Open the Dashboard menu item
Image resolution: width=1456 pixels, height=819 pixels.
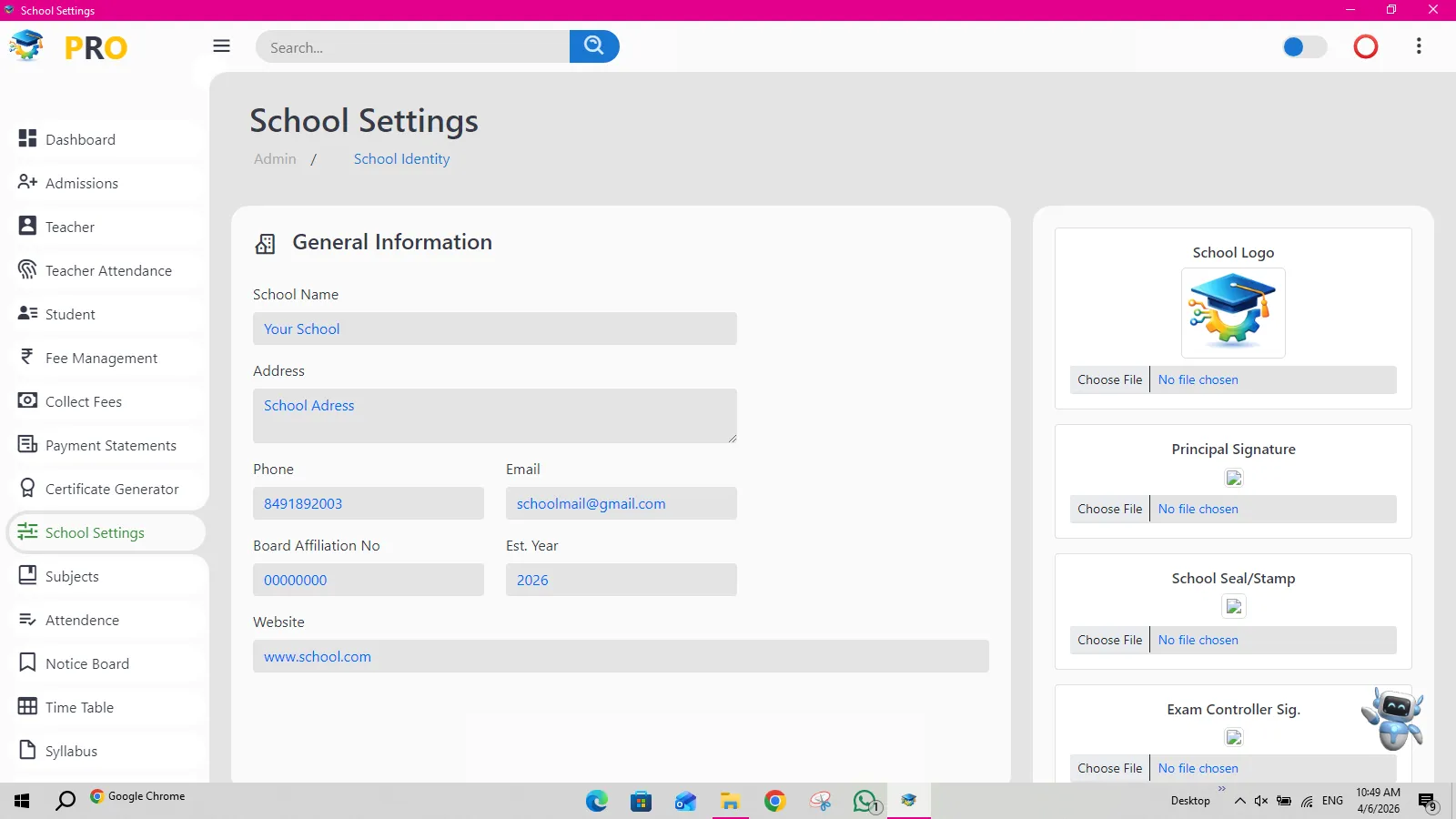[x=107, y=139]
